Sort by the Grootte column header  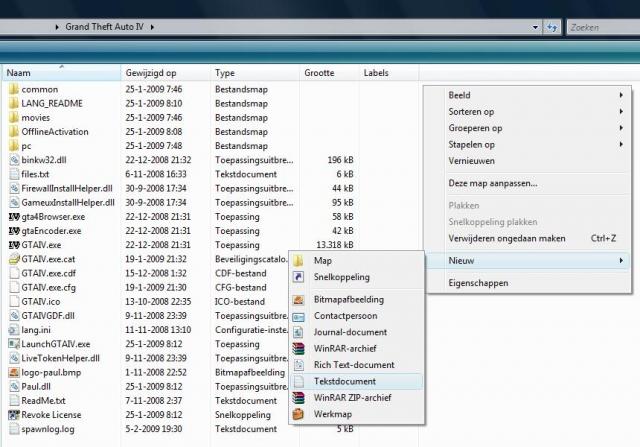point(329,73)
